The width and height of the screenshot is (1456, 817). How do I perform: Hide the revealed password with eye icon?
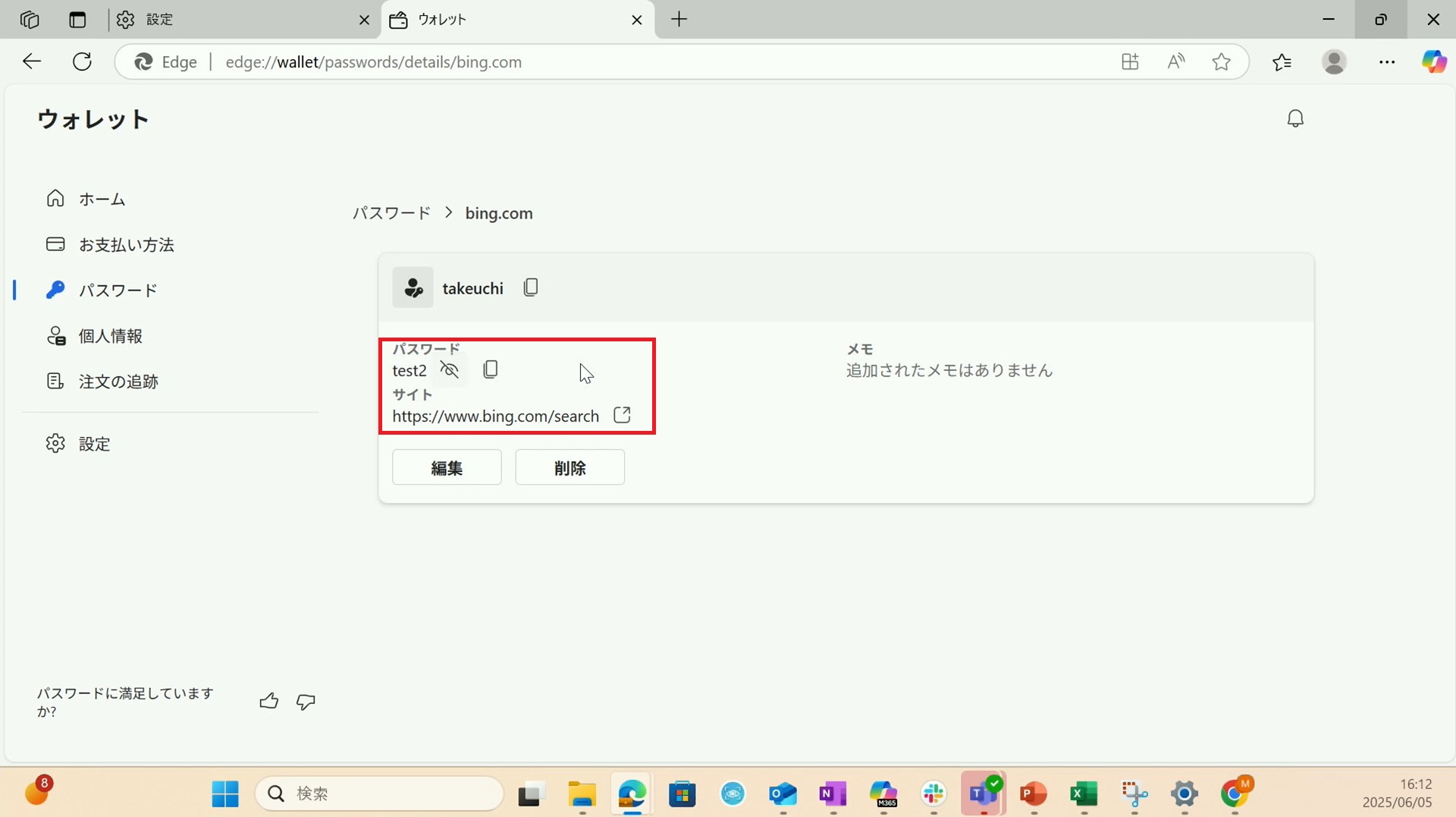pos(450,370)
